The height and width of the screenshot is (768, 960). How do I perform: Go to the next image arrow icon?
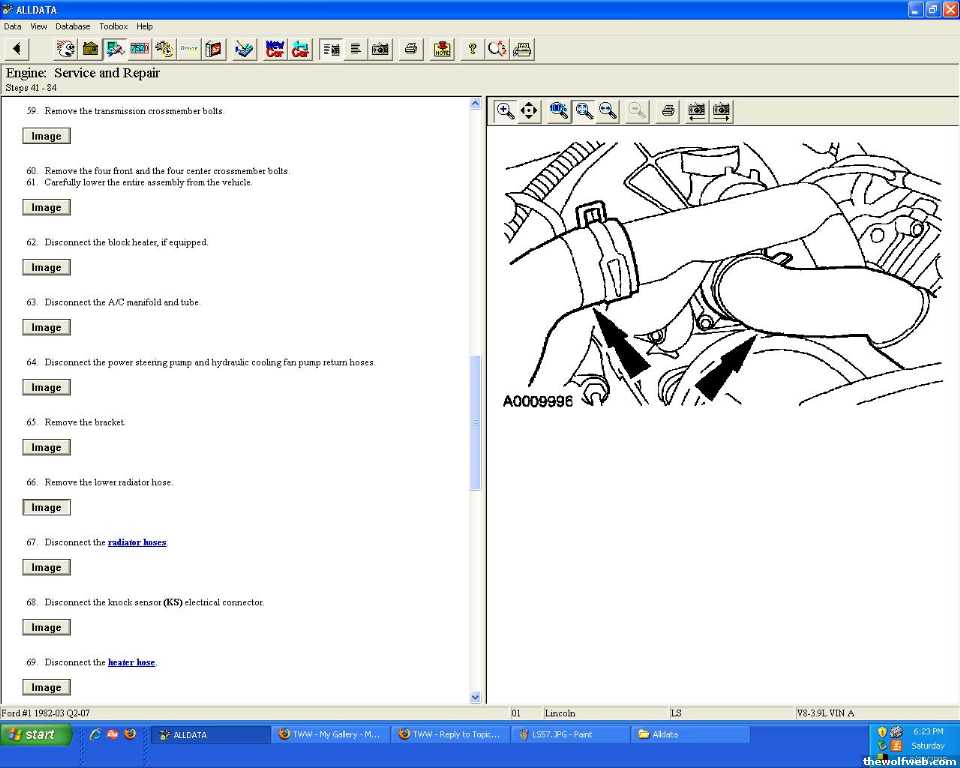[x=721, y=111]
